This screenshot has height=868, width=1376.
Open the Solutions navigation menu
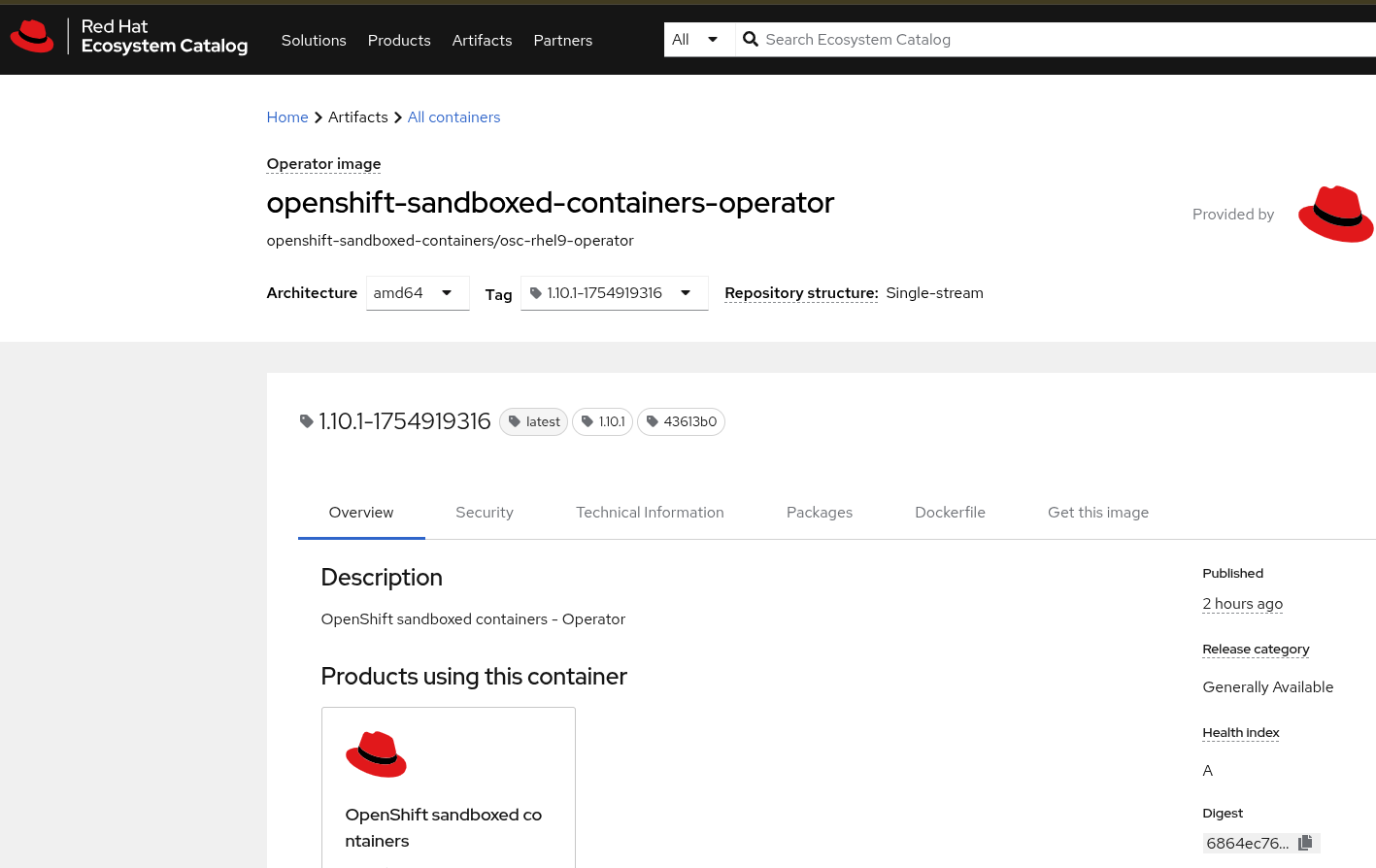coord(314,41)
